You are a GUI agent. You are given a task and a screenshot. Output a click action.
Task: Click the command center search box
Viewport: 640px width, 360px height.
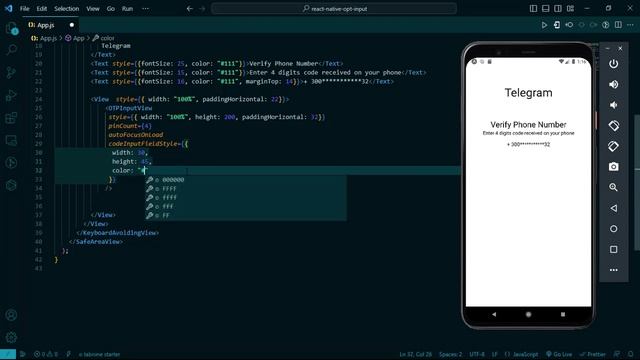tap(334, 9)
